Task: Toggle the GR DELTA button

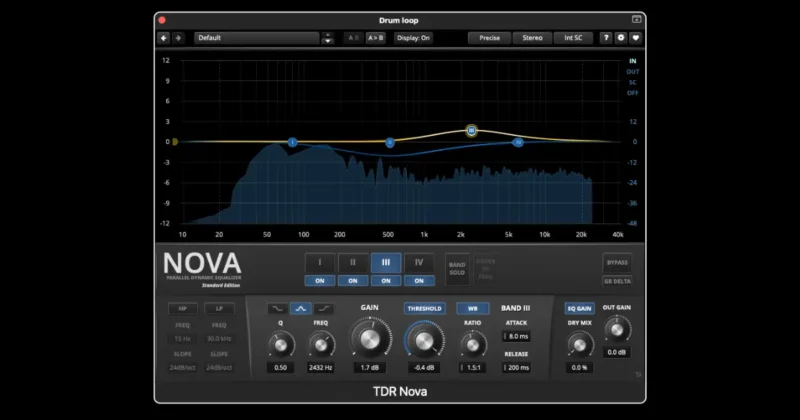Action: point(617,281)
